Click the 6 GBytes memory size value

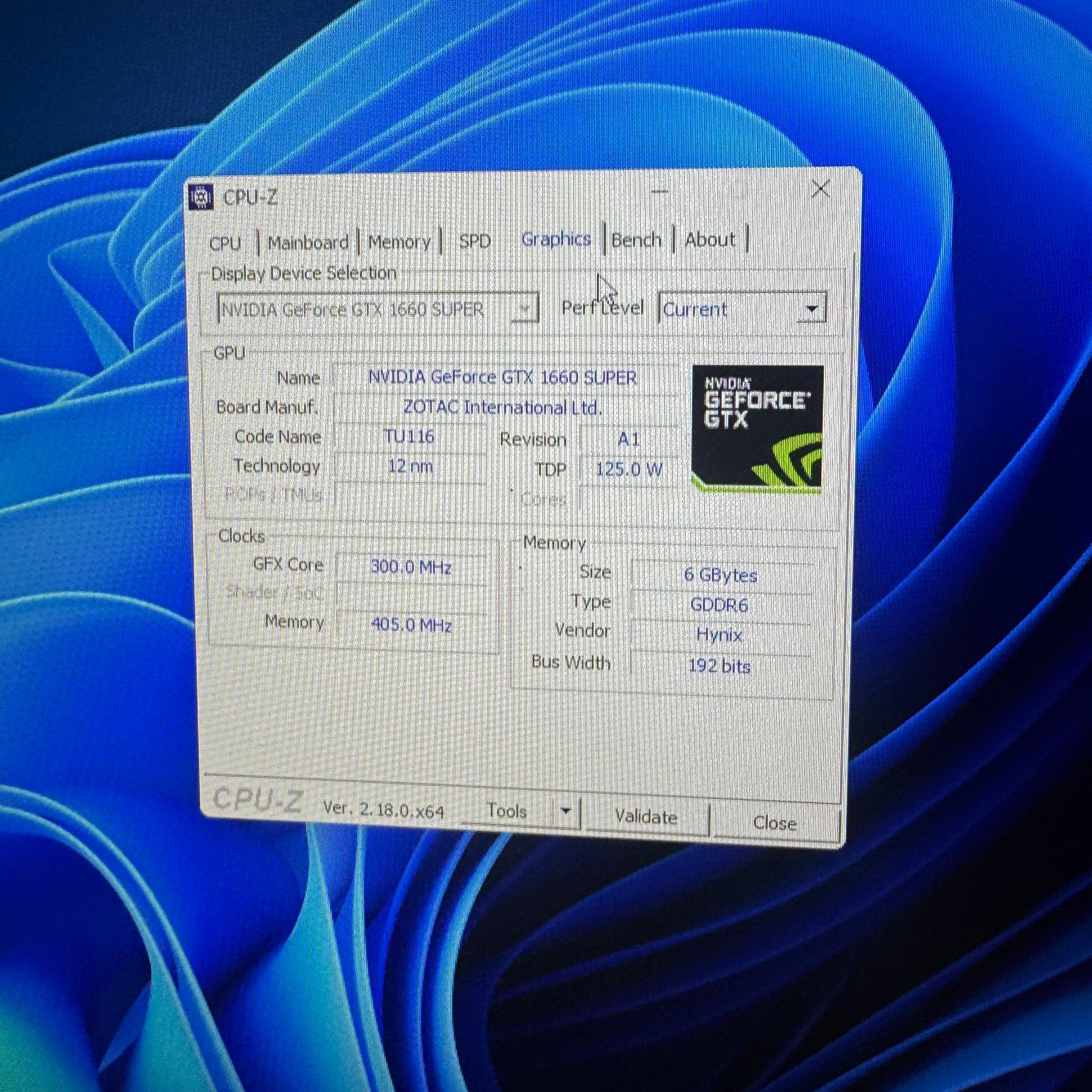720,575
